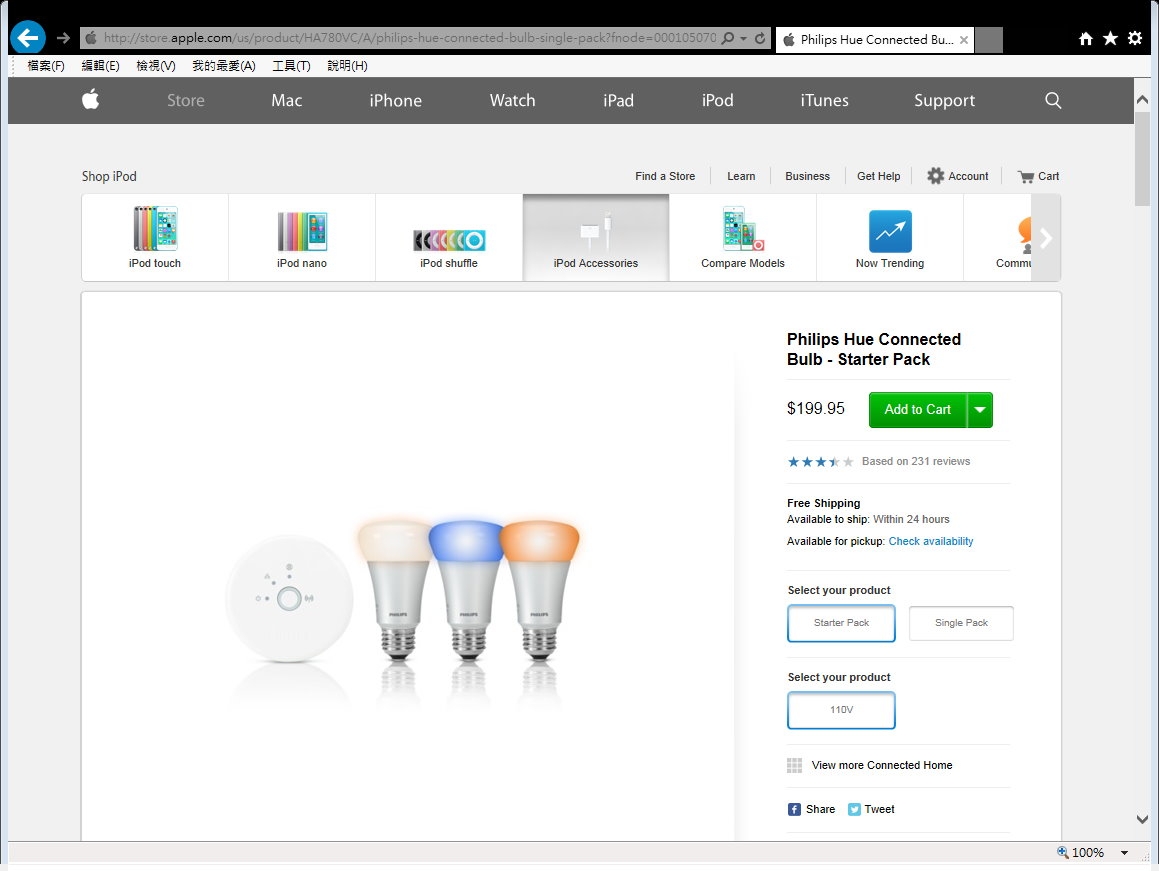Click the Shop iPod heading link
Viewport: 1159px width, 871px height.
tap(109, 177)
